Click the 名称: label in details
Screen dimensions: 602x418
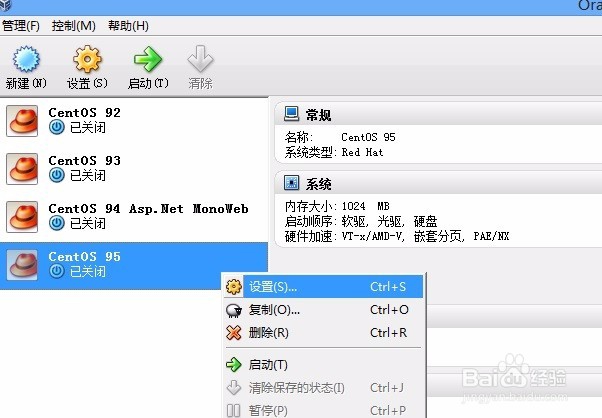(x=299, y=137)
